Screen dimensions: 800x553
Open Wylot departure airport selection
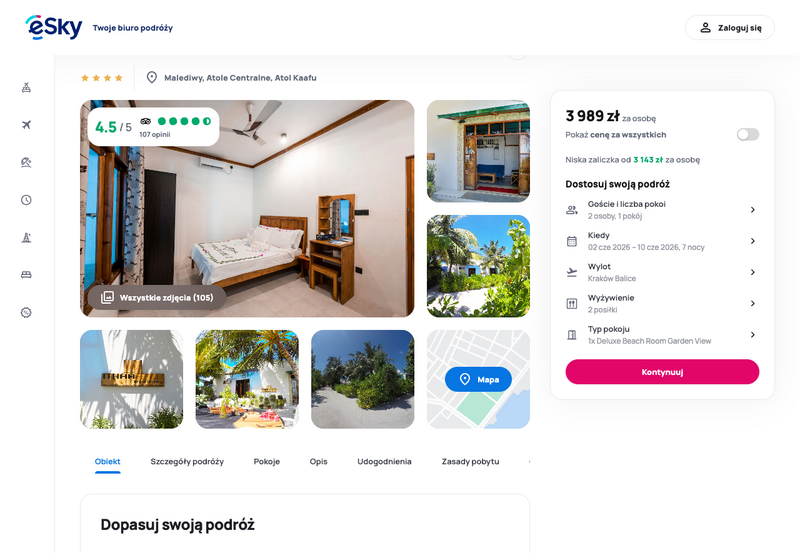pyautogui.click(x=662, y=272)
